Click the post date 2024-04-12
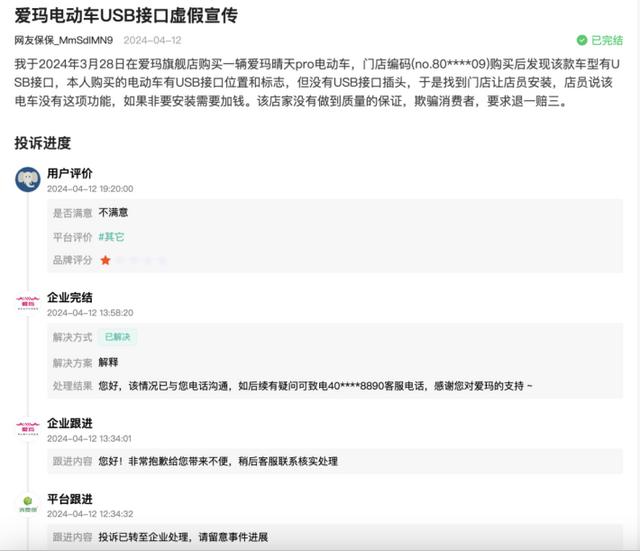The width and height of the screenshot is (640, 551). pos(152,40)
